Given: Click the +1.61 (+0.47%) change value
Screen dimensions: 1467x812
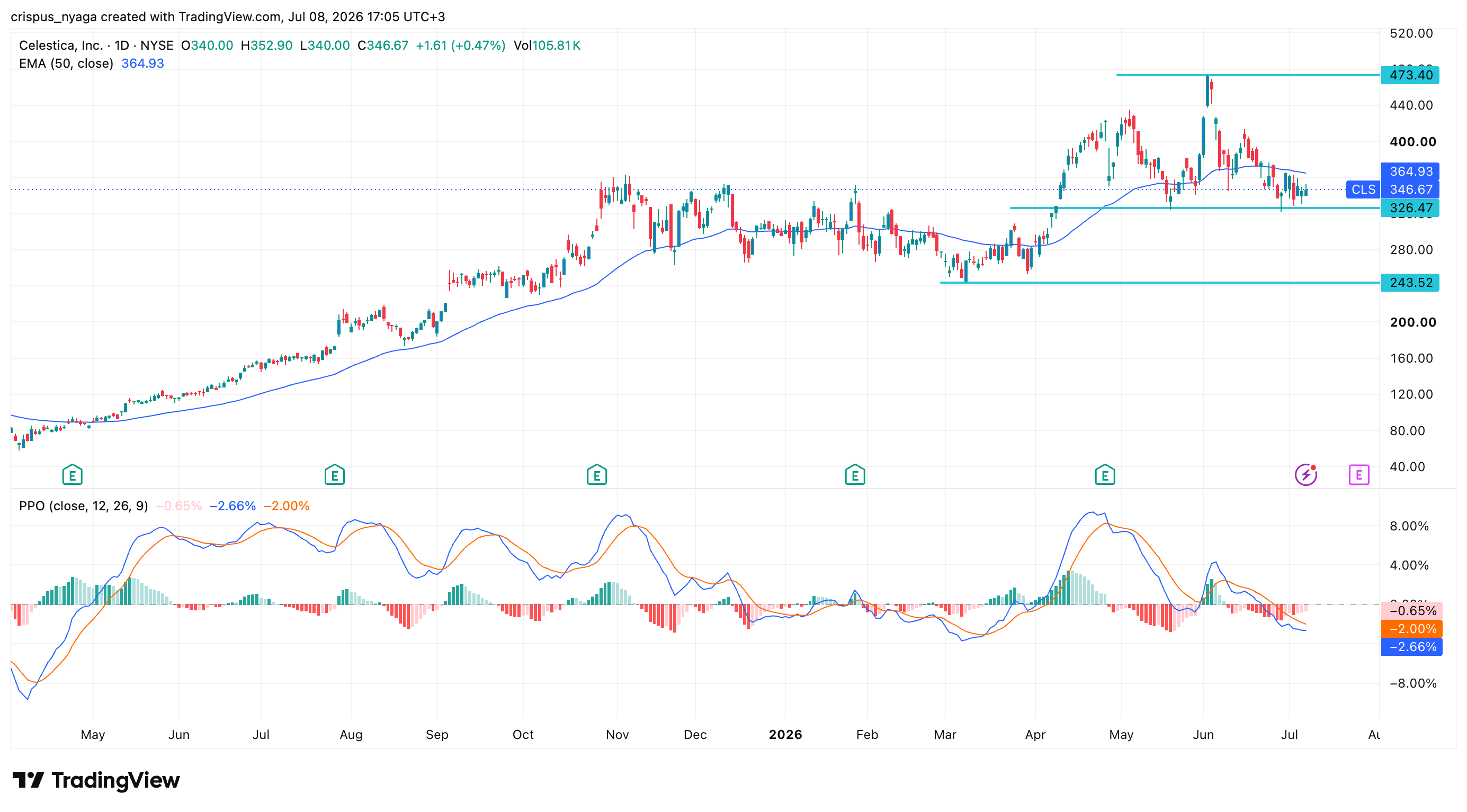Looking at the screenshot, I should pyautogui.click(x=461, y=46).
